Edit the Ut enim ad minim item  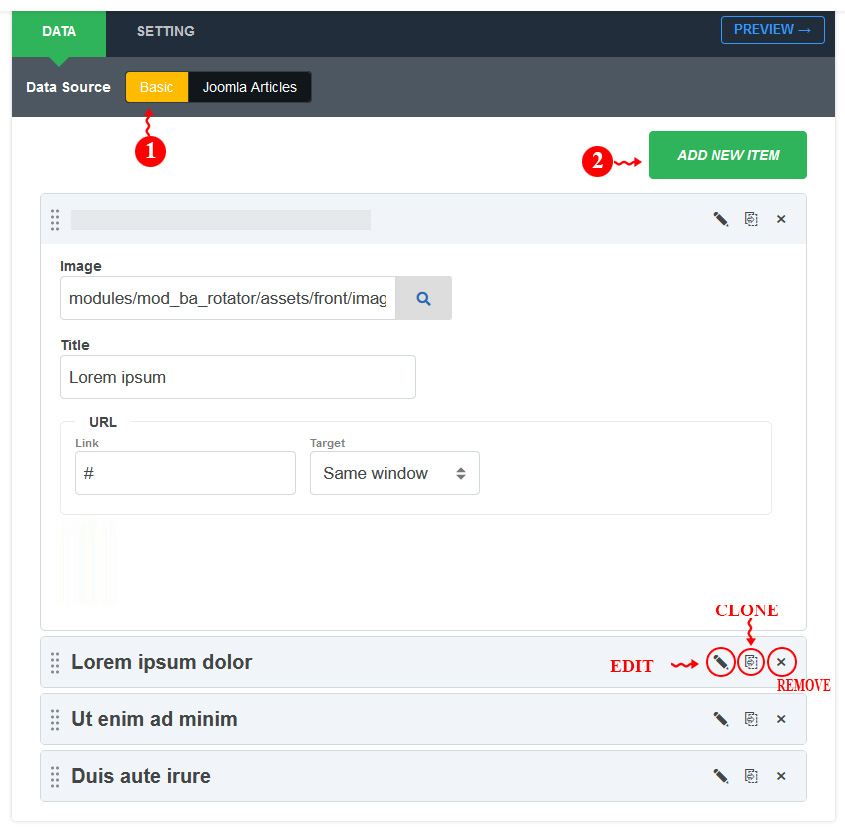coord(721,719)
